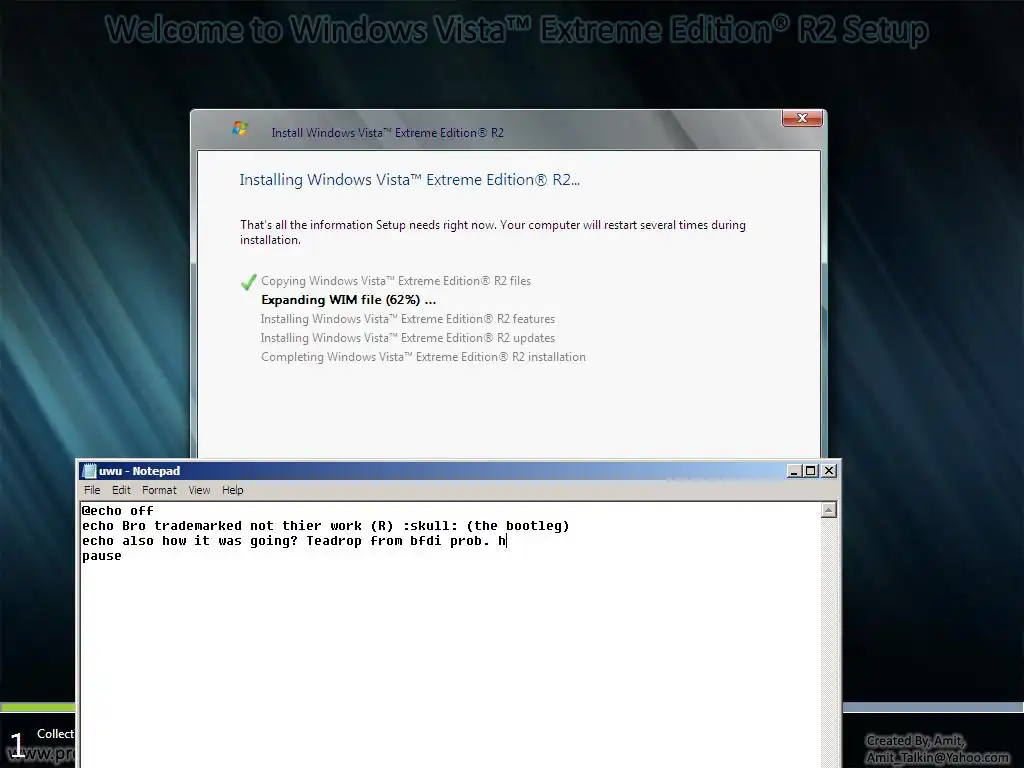
Task: Click the Windows flag icon in setup title bar
Action: (x=240, y=129)
